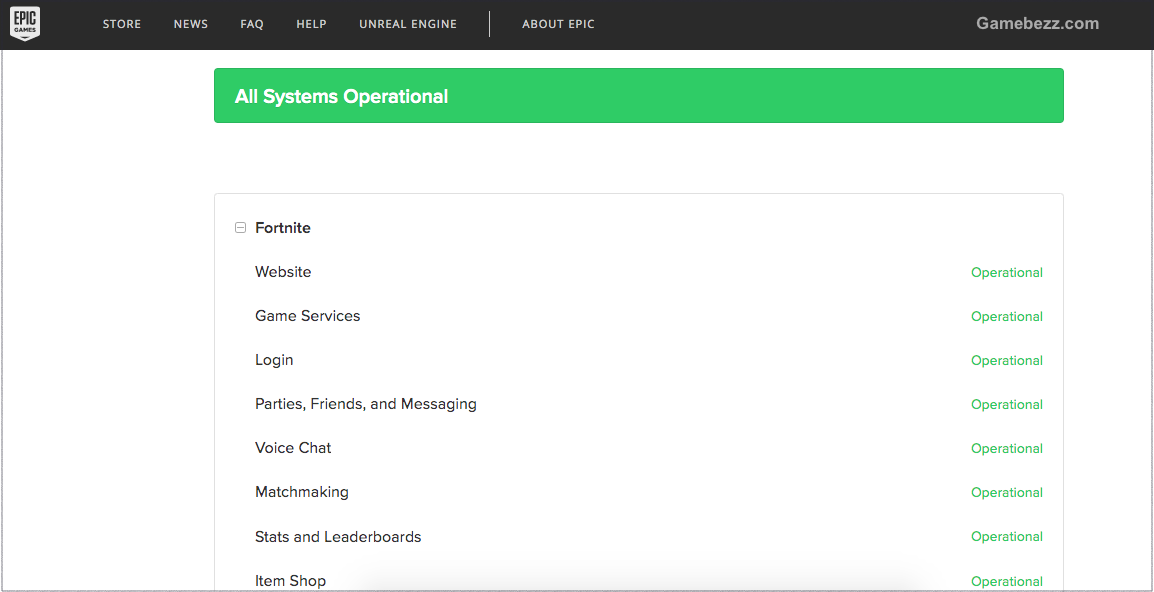The image size is (1154, 592).
Task: Collapse the Fortnite services group
Action: pyautogui.click(x=240, y=228)
